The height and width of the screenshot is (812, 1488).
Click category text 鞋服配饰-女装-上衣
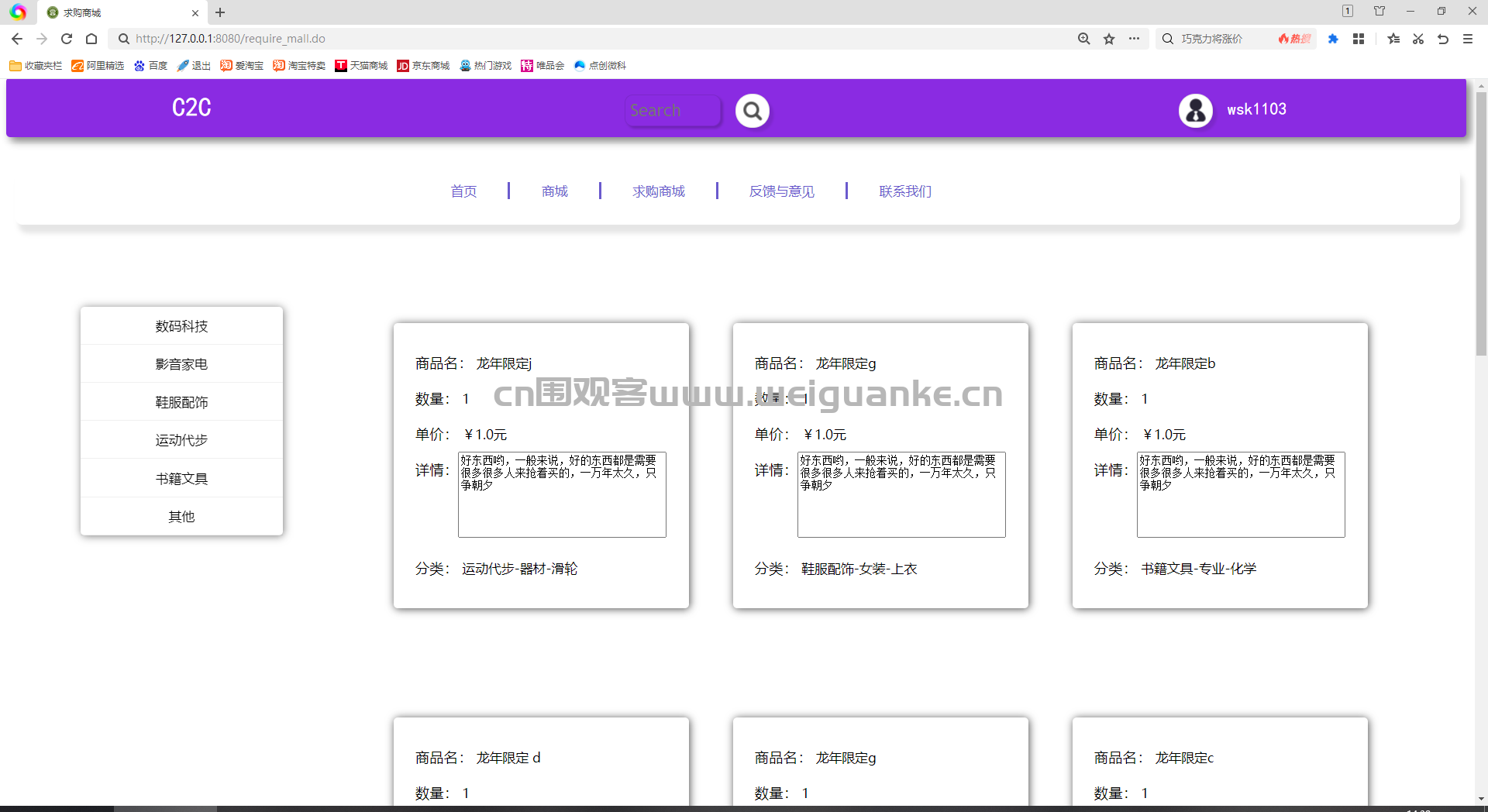(x=859, y=569)
